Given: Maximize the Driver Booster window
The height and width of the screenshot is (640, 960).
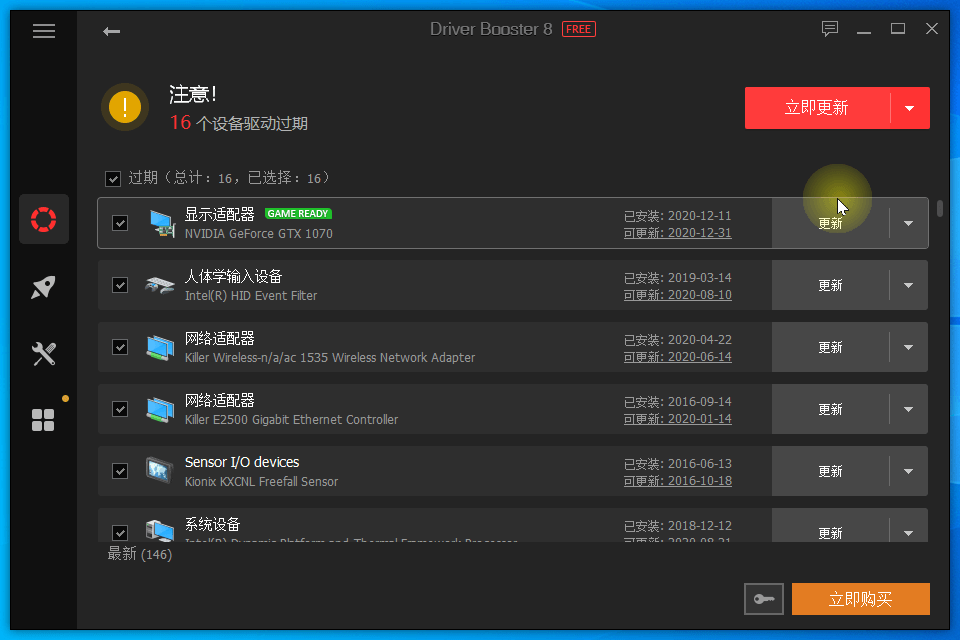Looking at the screenshot, I should tap(898, 29).
